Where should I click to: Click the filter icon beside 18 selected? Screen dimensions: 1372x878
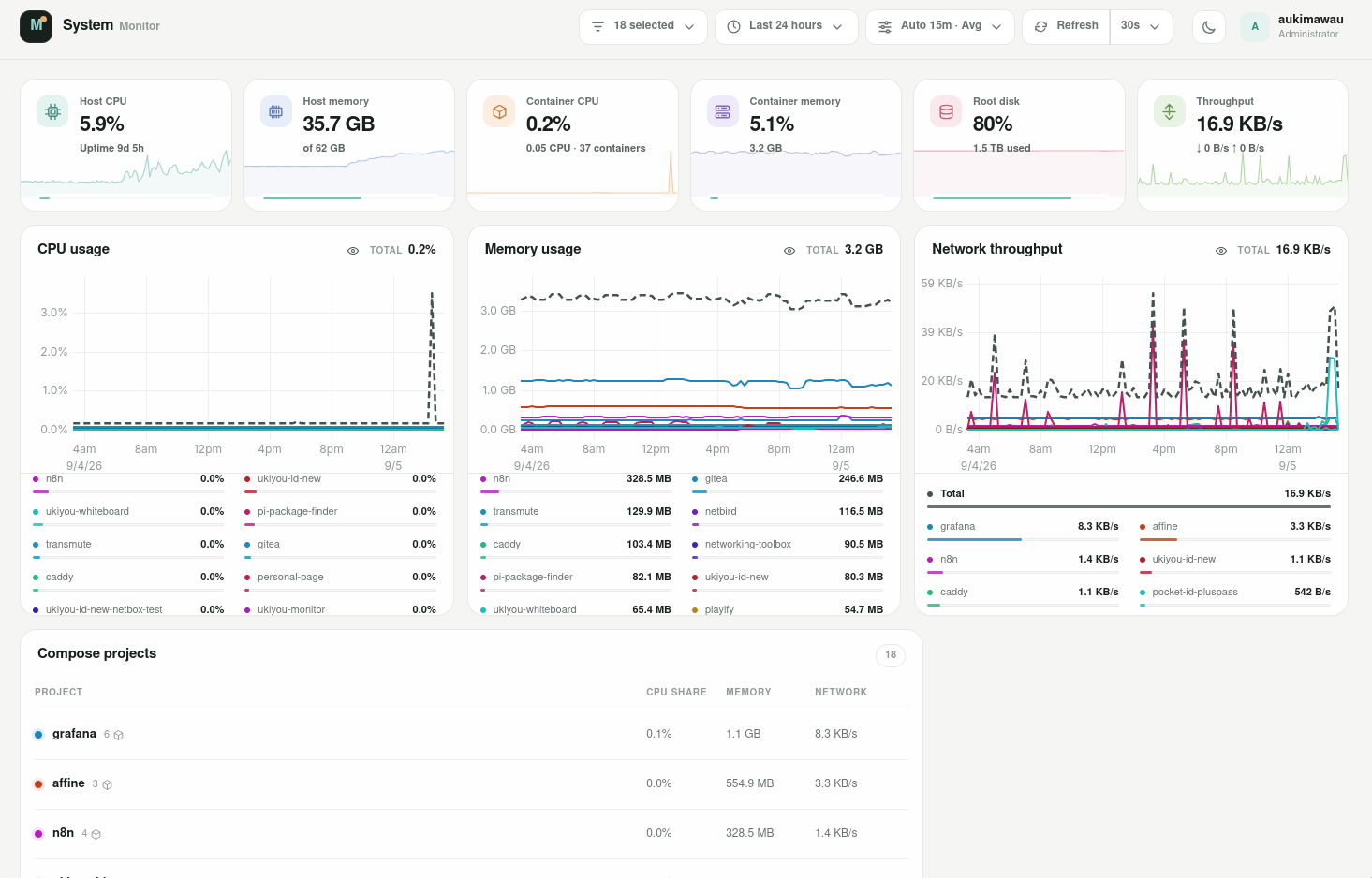point(597,26)
